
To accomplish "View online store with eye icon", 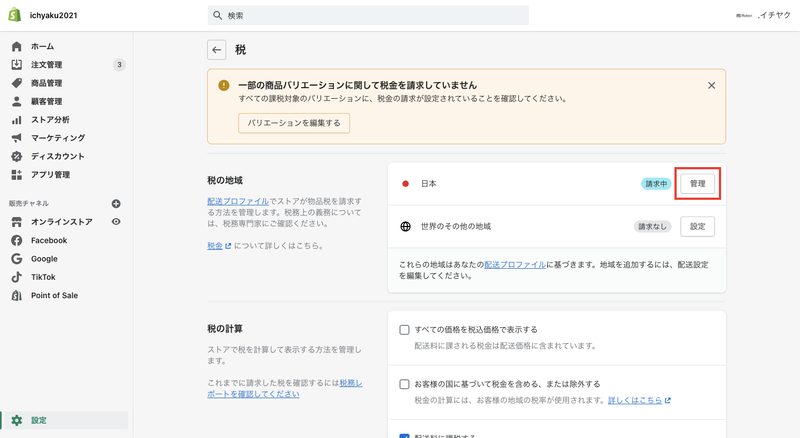I will tap(116, 222).
